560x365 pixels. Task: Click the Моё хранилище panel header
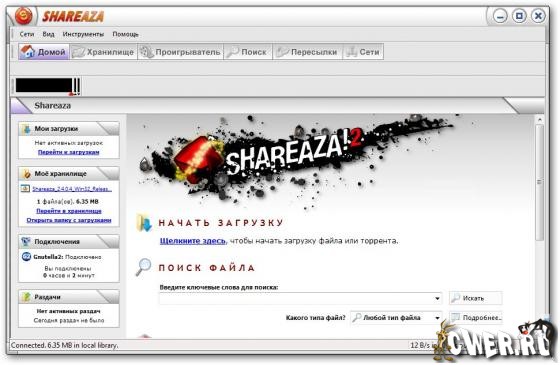coord(69,174)
